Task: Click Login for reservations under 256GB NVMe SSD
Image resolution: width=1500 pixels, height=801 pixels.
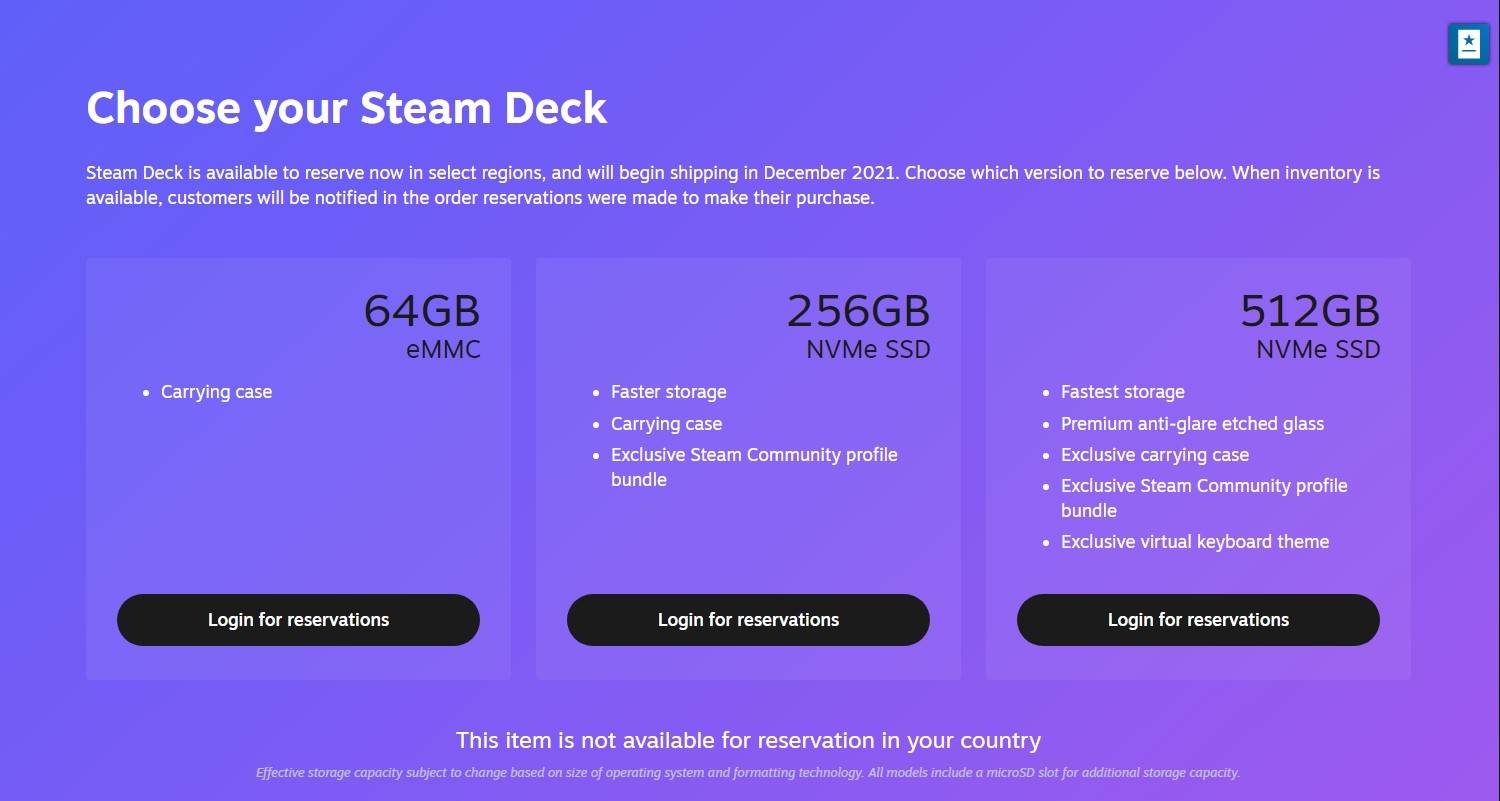Action: 748,620
